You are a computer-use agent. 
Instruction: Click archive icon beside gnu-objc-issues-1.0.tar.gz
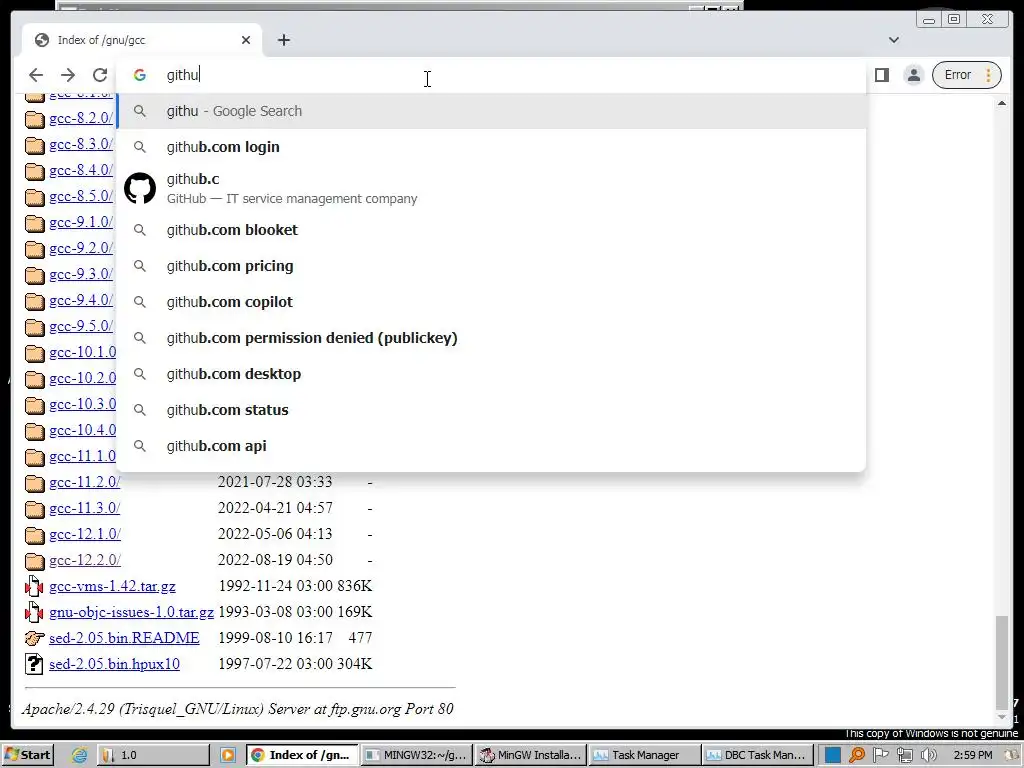[x=34, y=613]
